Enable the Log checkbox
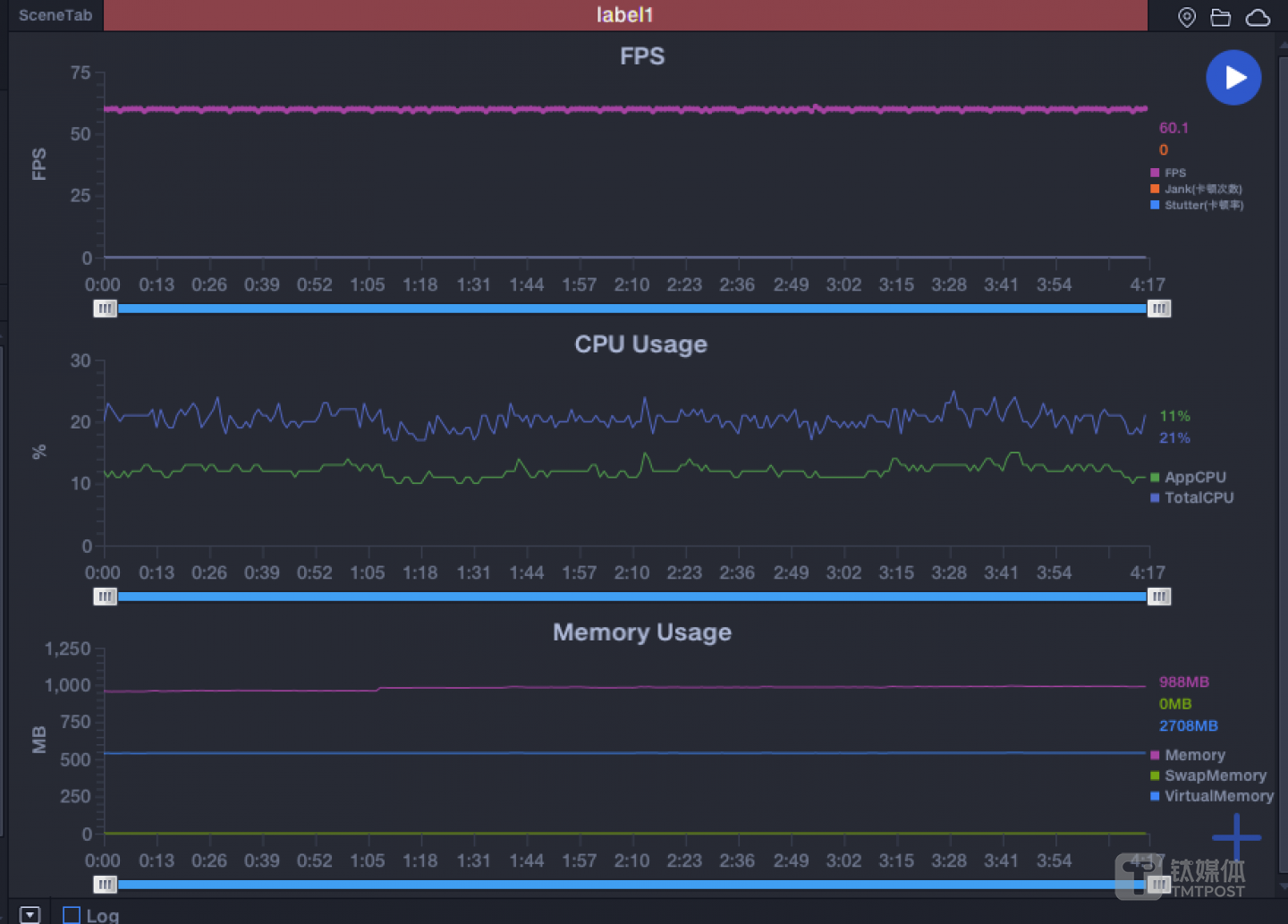 [72, 914]
